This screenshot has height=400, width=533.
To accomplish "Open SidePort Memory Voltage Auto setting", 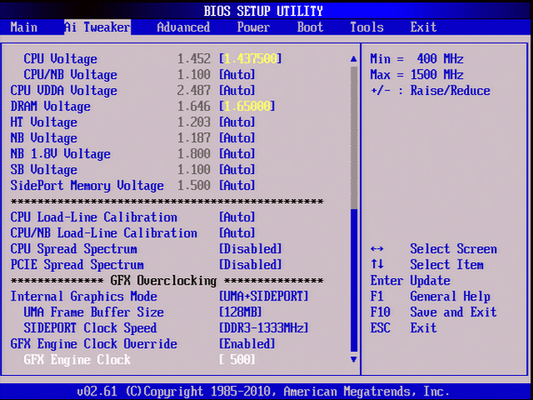I will tap(237, 186).
